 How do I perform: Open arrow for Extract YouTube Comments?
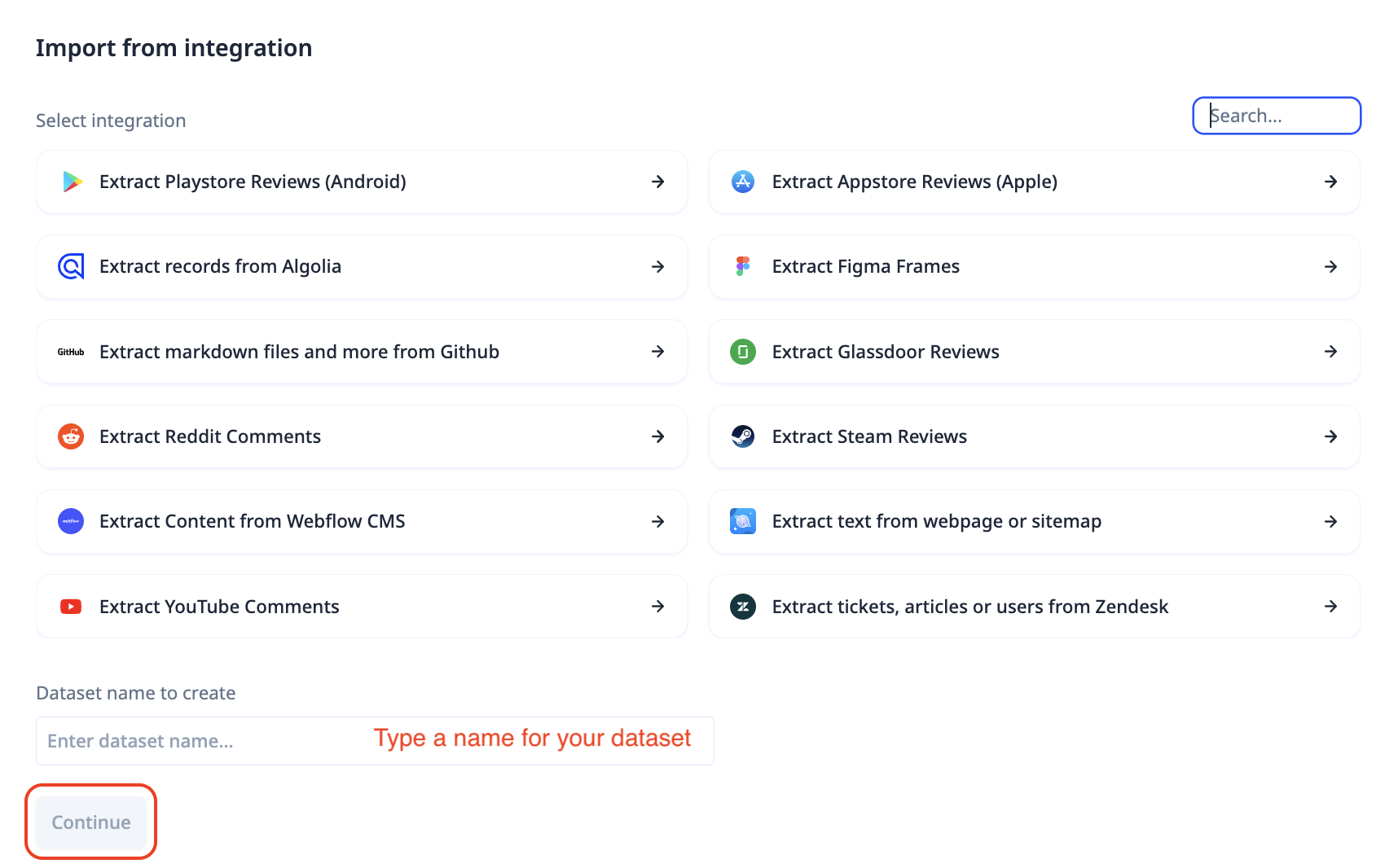657,607
